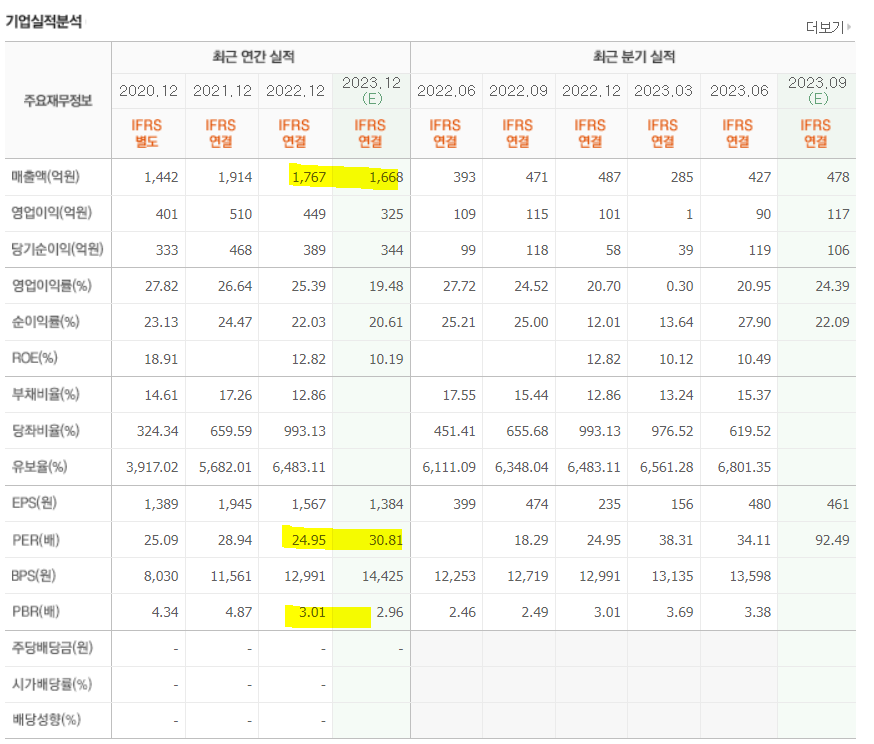Viewport: 874px width, 744px height.
Task: Click the EPS(원) row label
Action: point(34,503)
